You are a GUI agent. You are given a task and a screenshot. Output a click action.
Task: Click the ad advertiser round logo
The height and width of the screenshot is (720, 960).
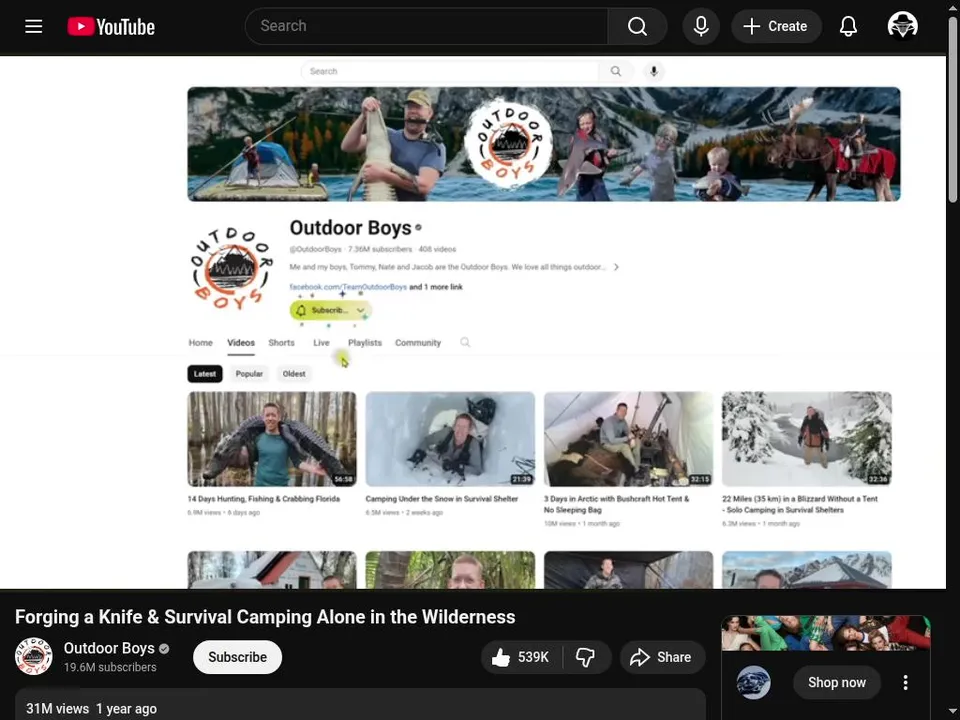pyautogui.click(x=753, y=683)
